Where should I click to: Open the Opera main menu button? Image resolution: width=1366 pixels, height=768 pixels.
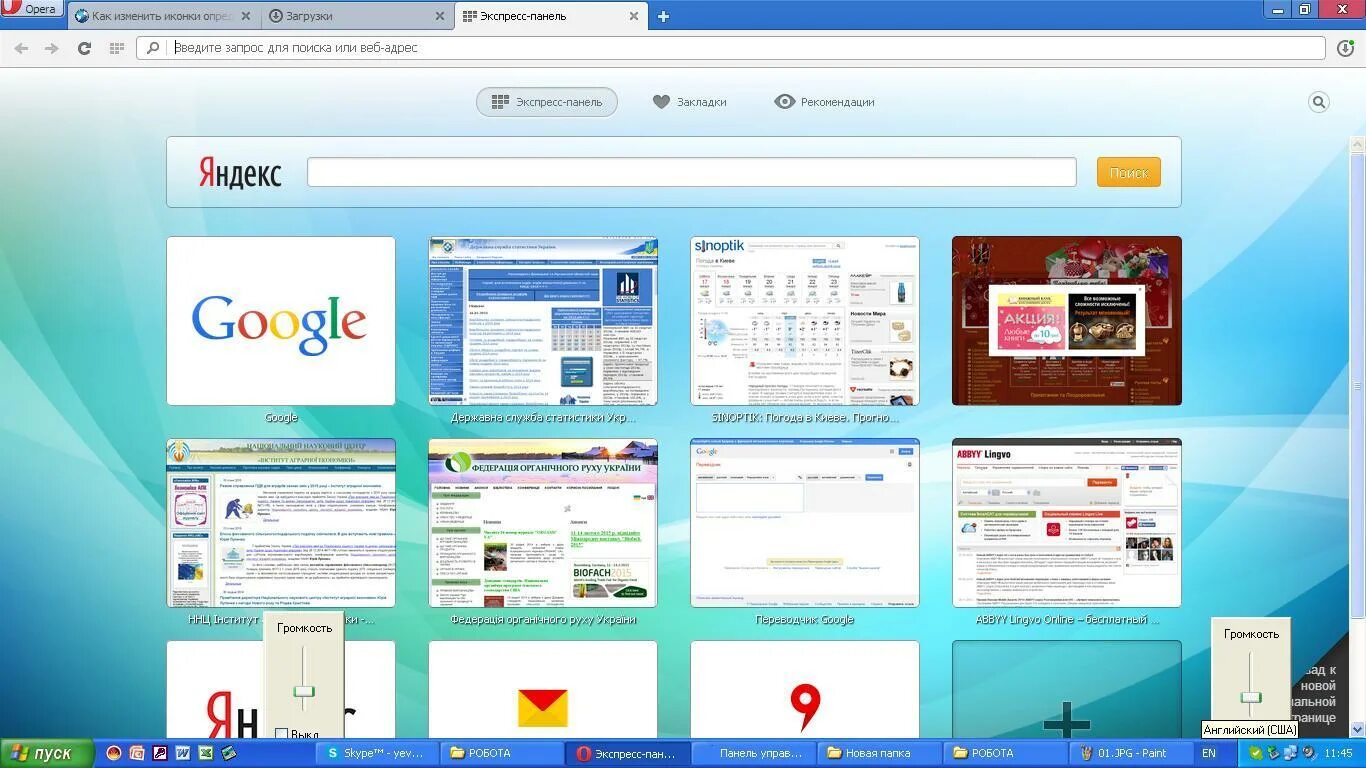(x=33, y=10)
